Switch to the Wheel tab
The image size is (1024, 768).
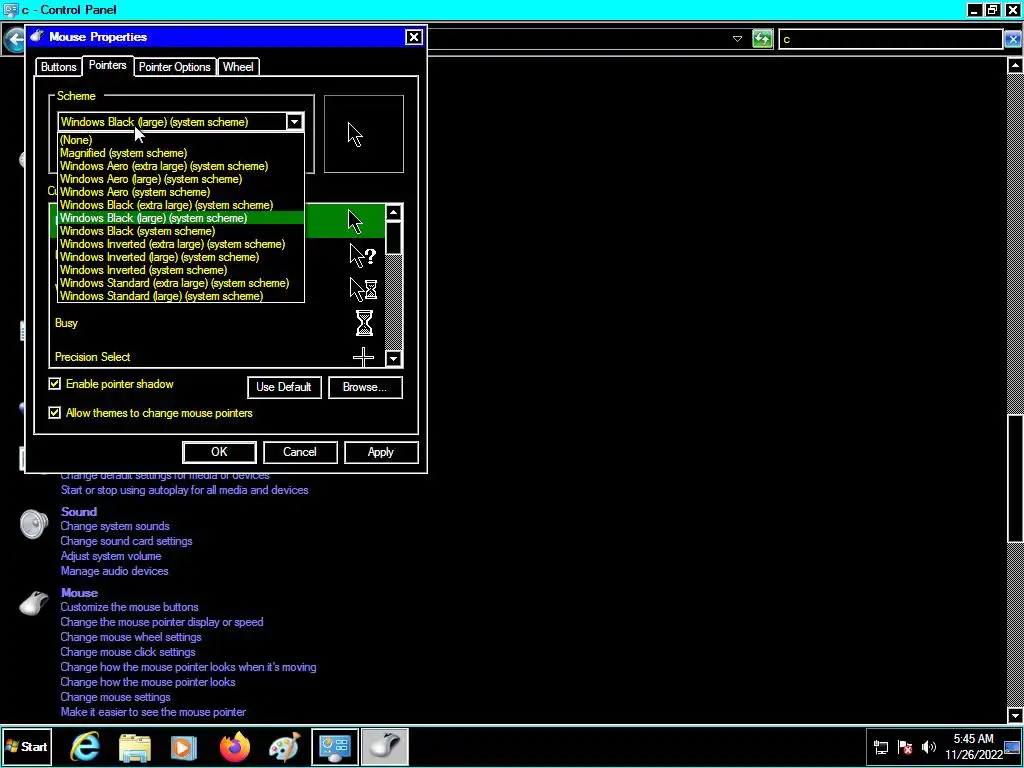tap(238, 67)
